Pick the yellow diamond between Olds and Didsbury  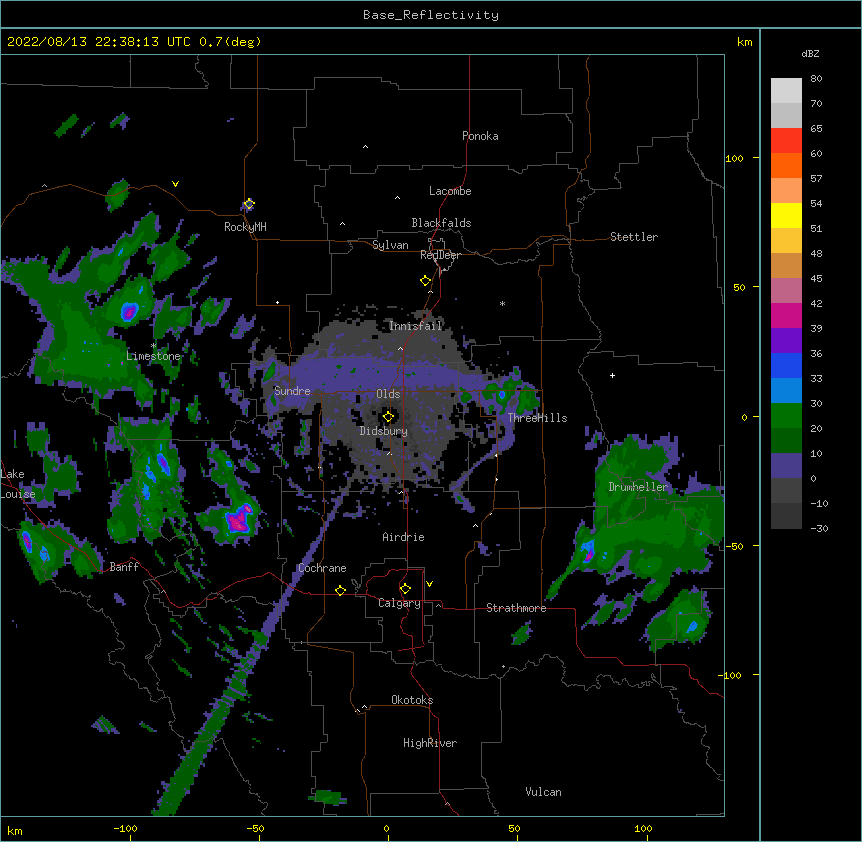(388, 416)
